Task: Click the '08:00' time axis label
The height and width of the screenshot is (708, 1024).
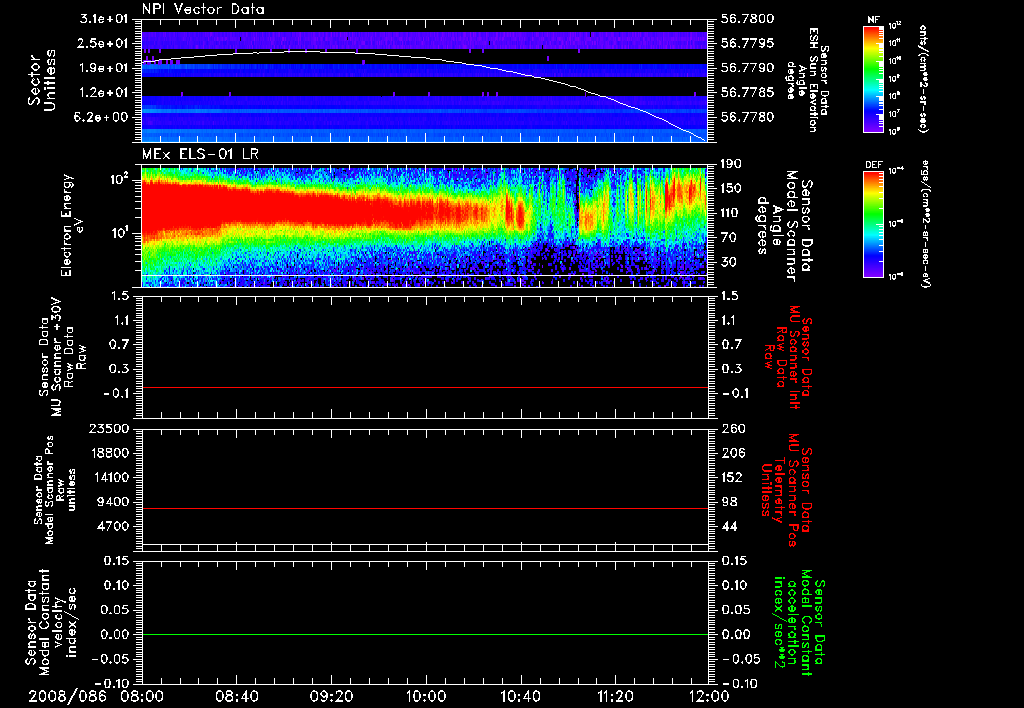Action: 142,696
